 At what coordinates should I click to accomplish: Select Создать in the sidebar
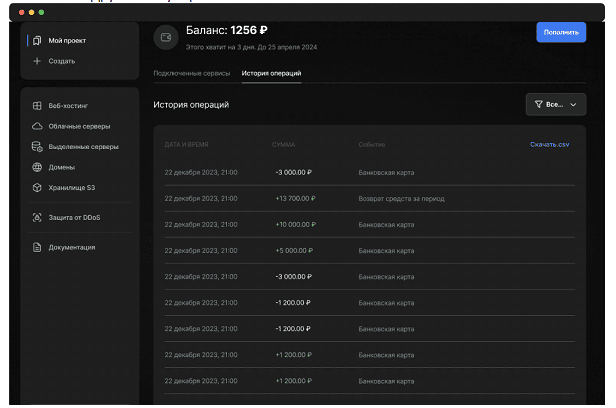point(62,61)
